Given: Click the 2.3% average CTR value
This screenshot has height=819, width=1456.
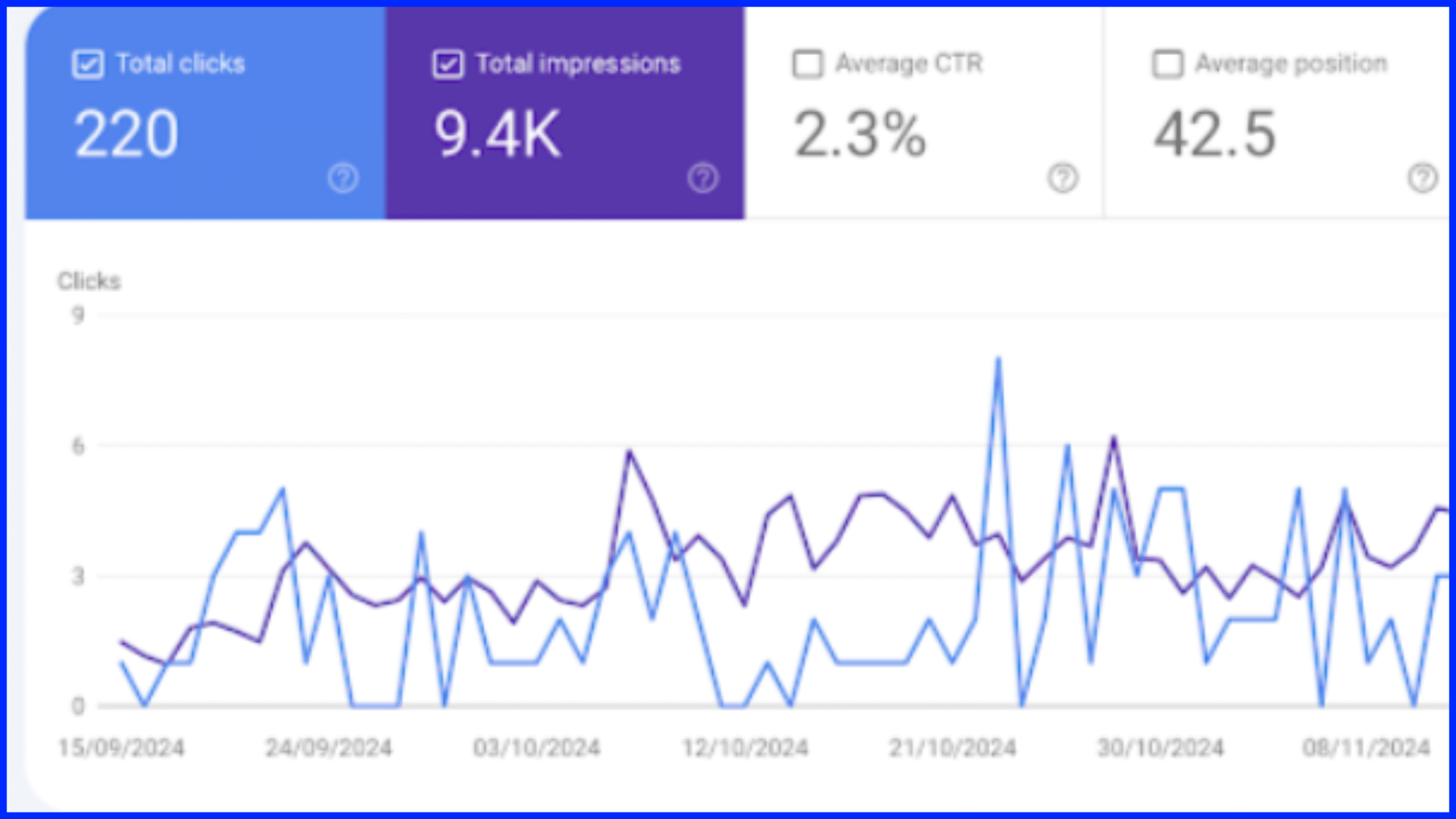Looking at the screenshot, I should click(x=859, y=134).
